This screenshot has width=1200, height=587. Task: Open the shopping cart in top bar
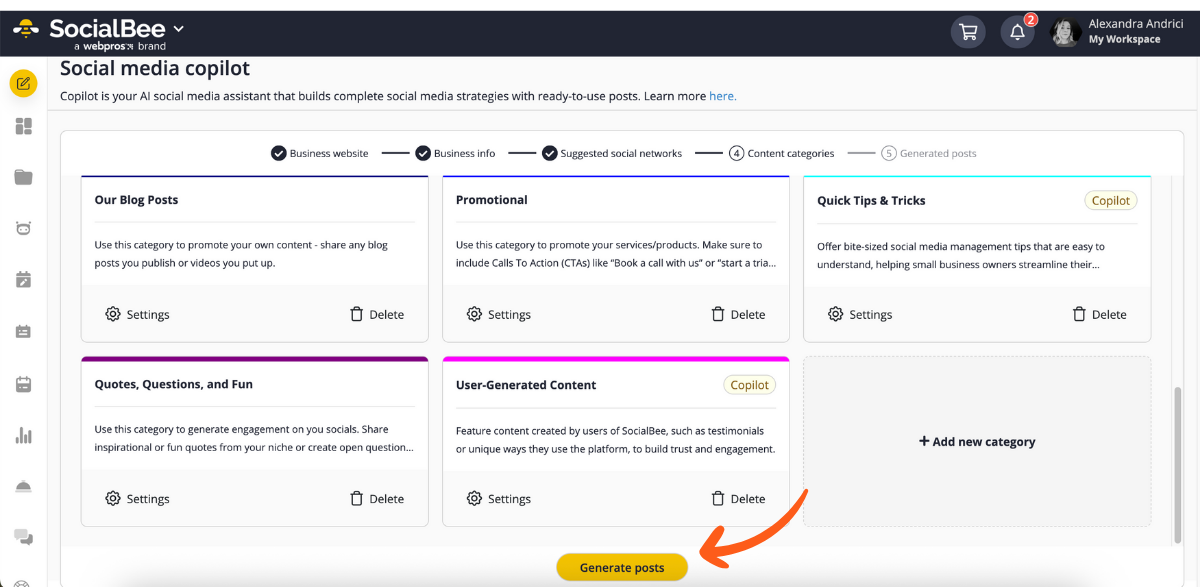coord(967,31)
